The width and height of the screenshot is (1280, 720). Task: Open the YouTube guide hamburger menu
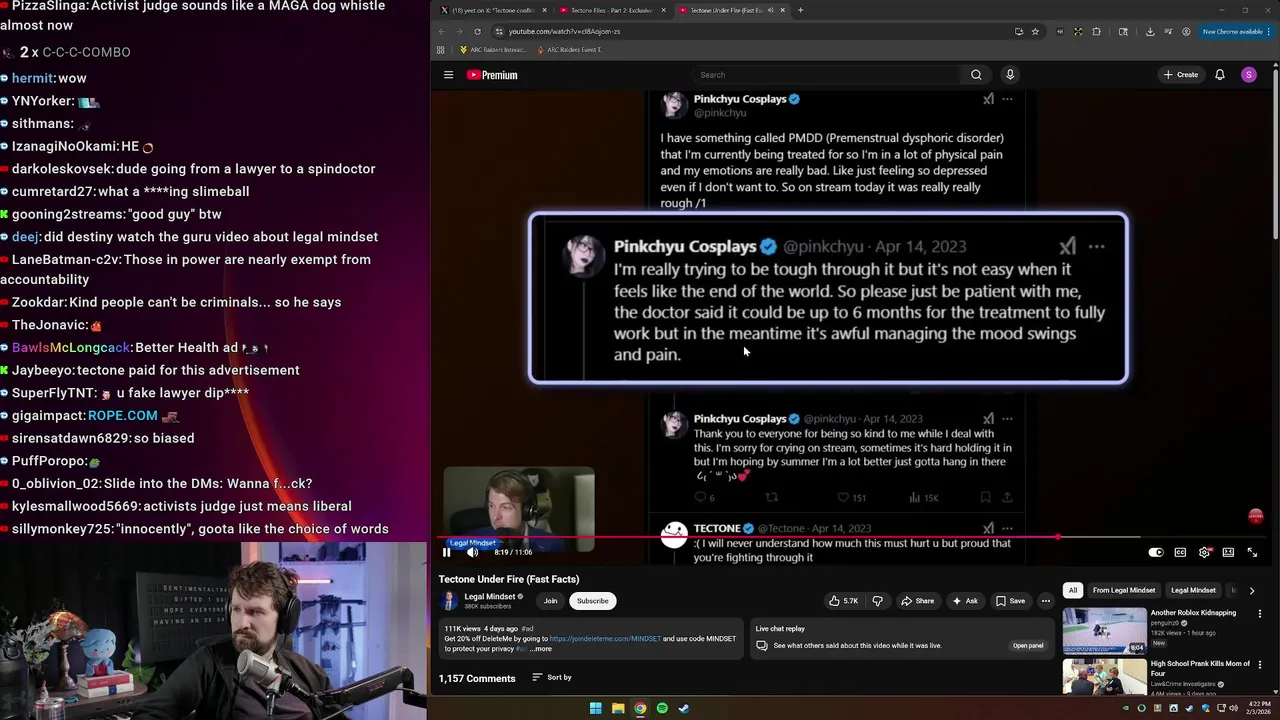click(448, 75)
